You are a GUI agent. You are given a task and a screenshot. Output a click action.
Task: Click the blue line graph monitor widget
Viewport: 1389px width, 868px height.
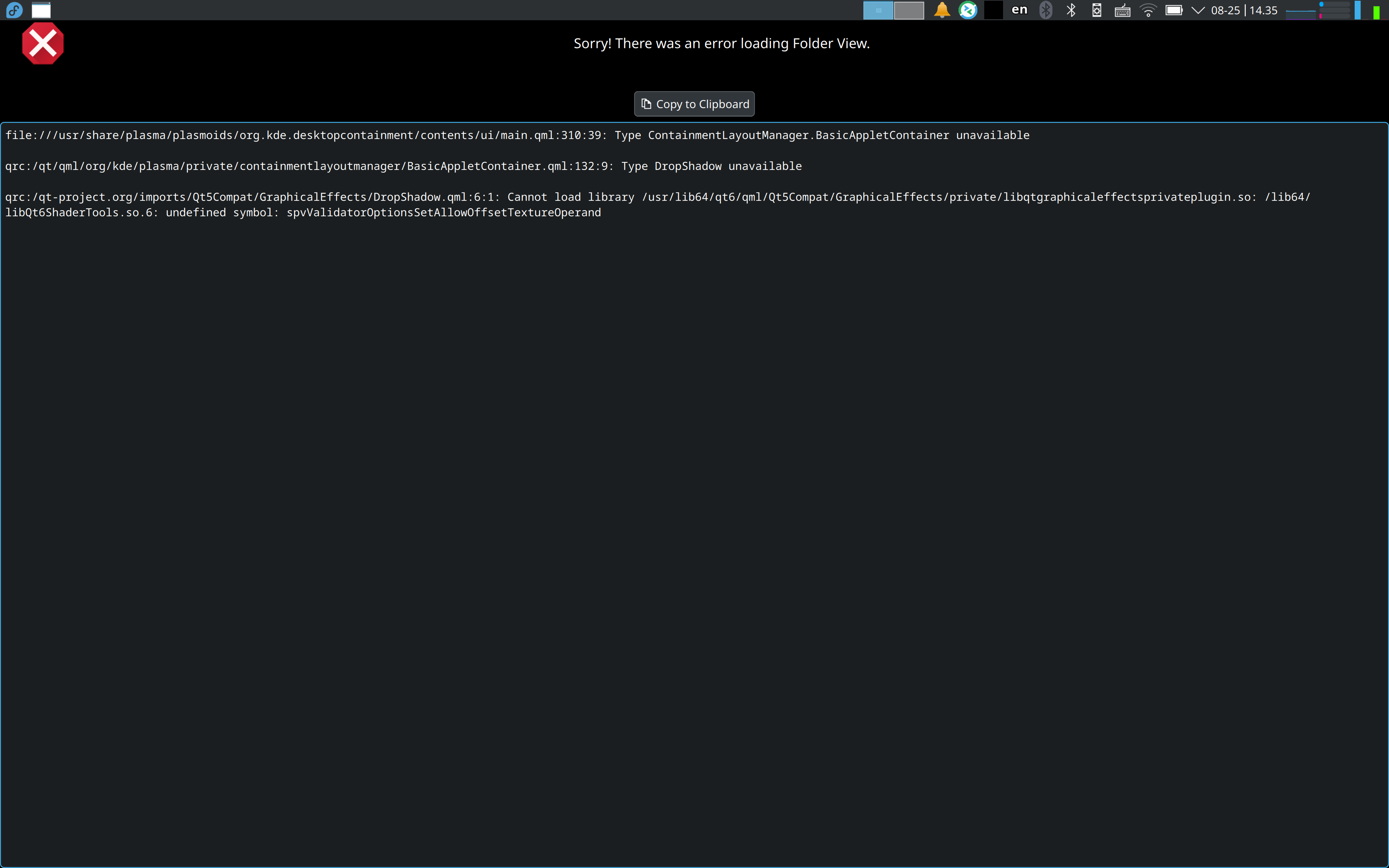(x=1300, y=10)
